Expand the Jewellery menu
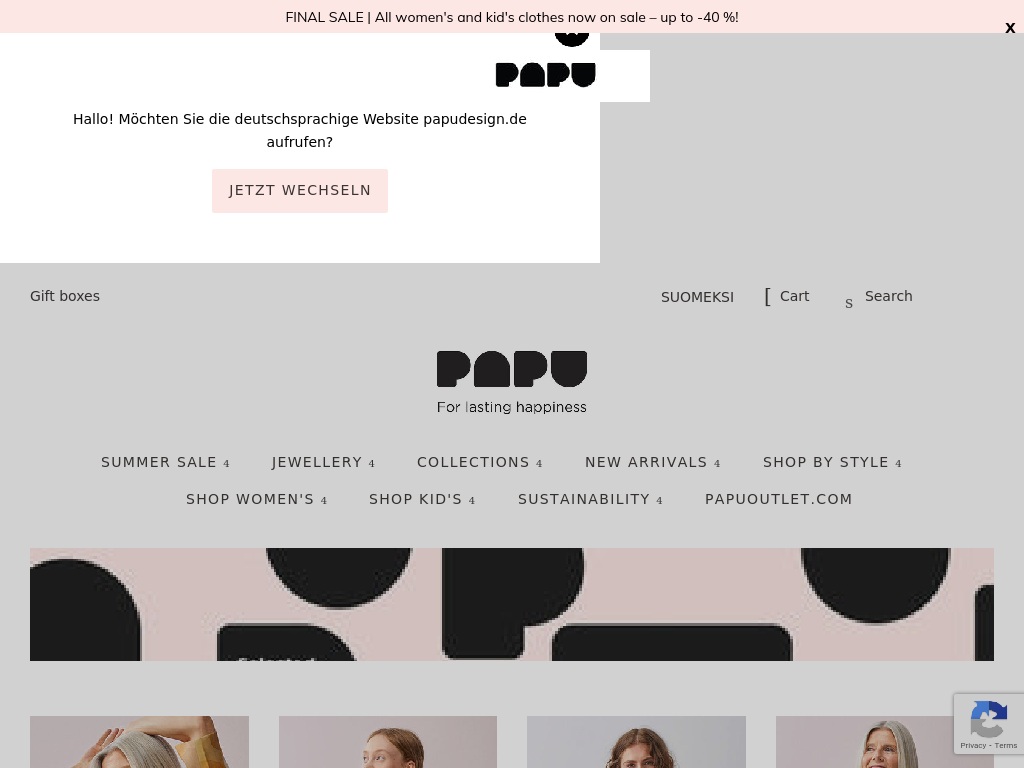 (x=323, y=462)
